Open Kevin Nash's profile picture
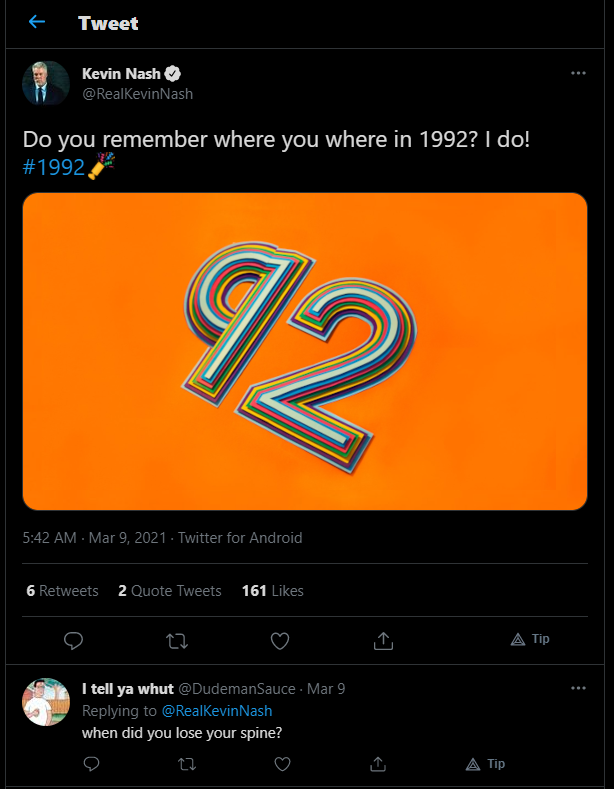 coord(46,84)
